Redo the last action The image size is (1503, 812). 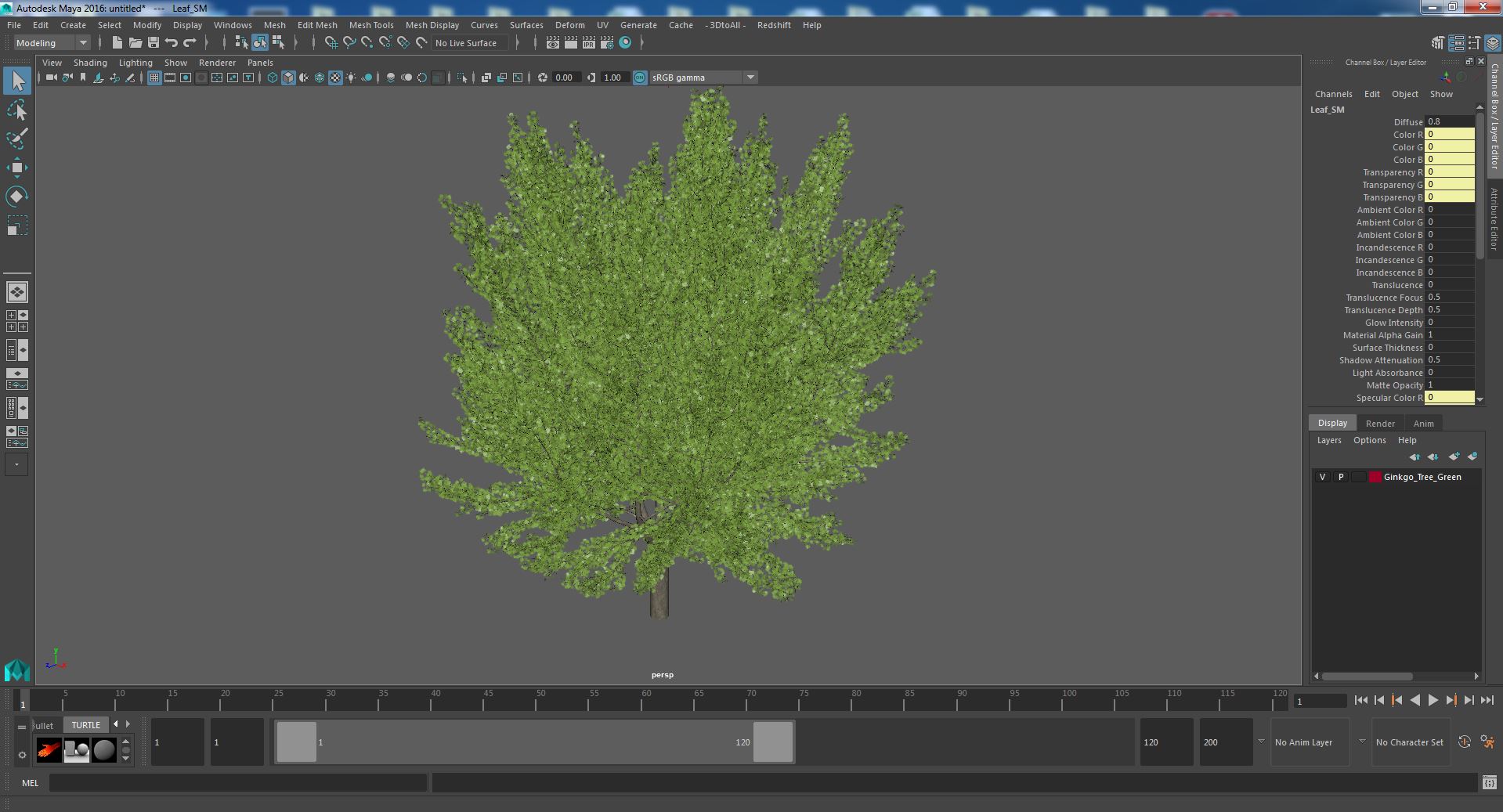click(190, 43)
